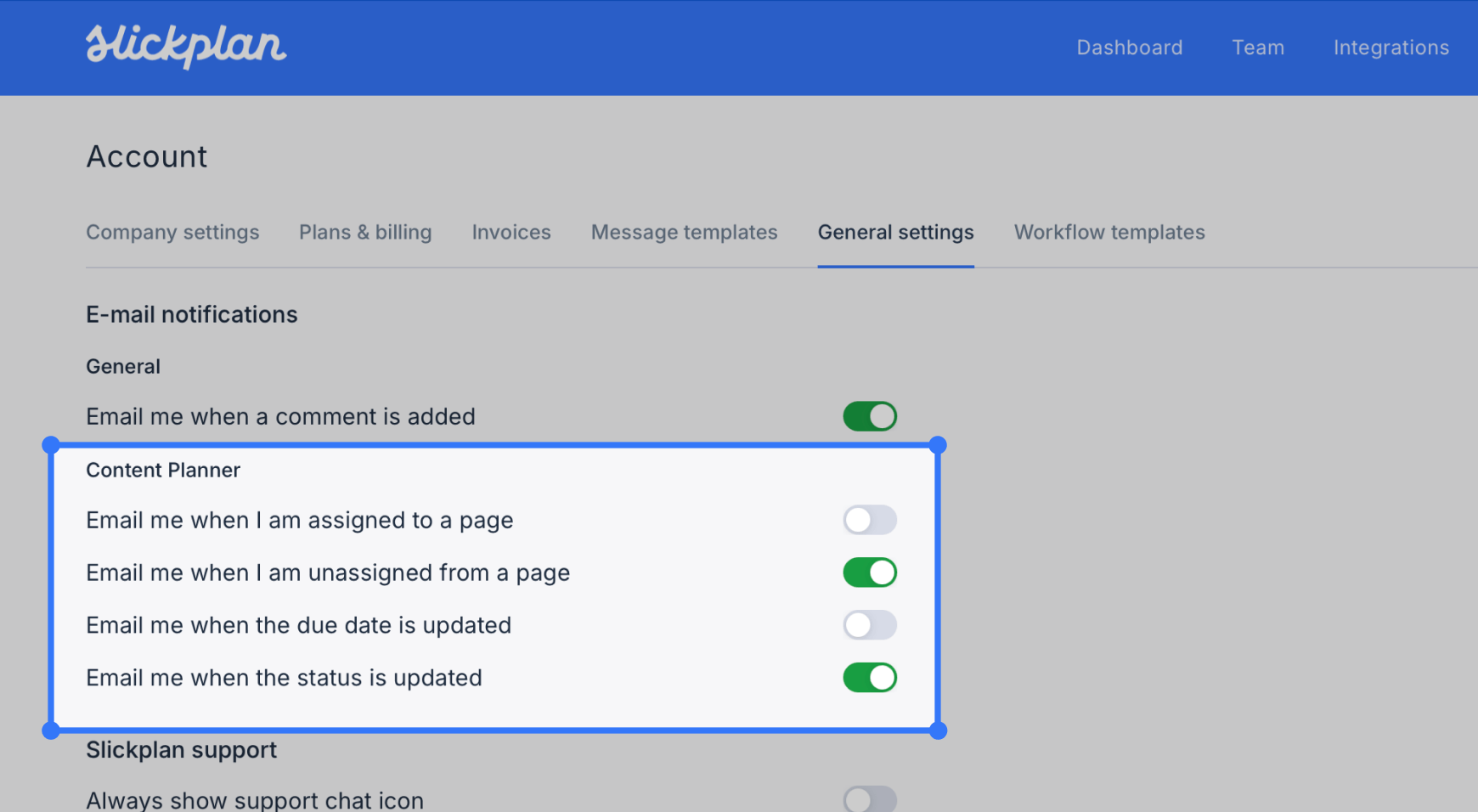1478x812 pixels.
Task: Click the top-left selection handle dot
Action: [51, 445]
